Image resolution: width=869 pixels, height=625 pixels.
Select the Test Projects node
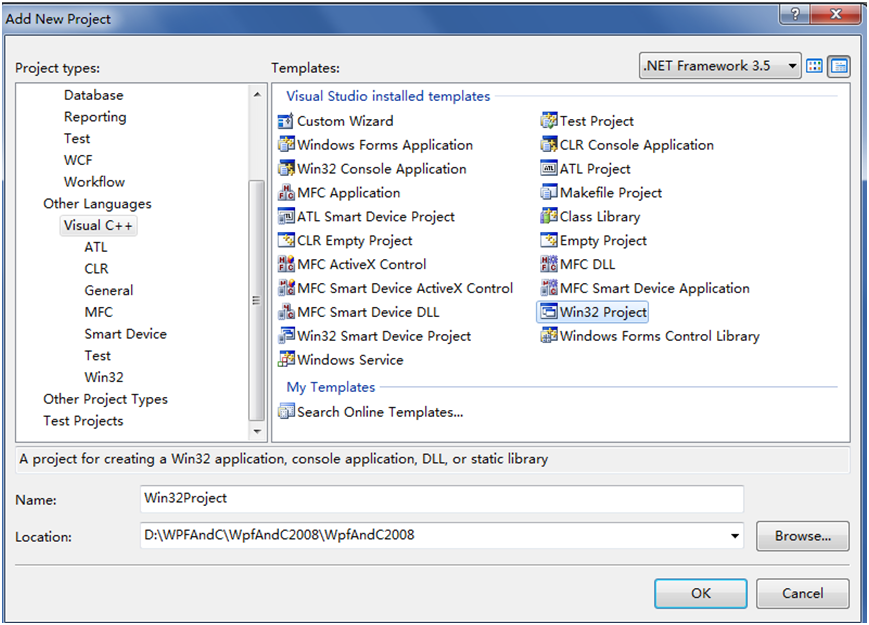click(83, 421)
